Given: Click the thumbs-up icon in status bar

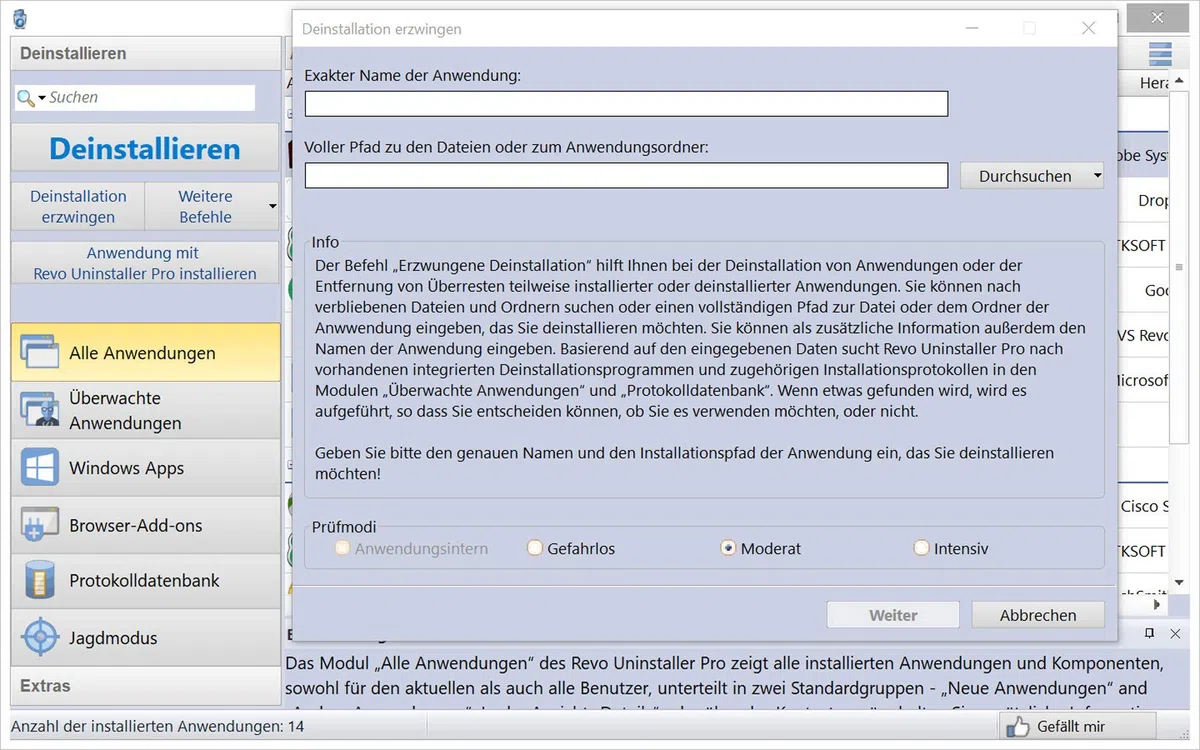Looking at the screenshot, I should 1017,727.
